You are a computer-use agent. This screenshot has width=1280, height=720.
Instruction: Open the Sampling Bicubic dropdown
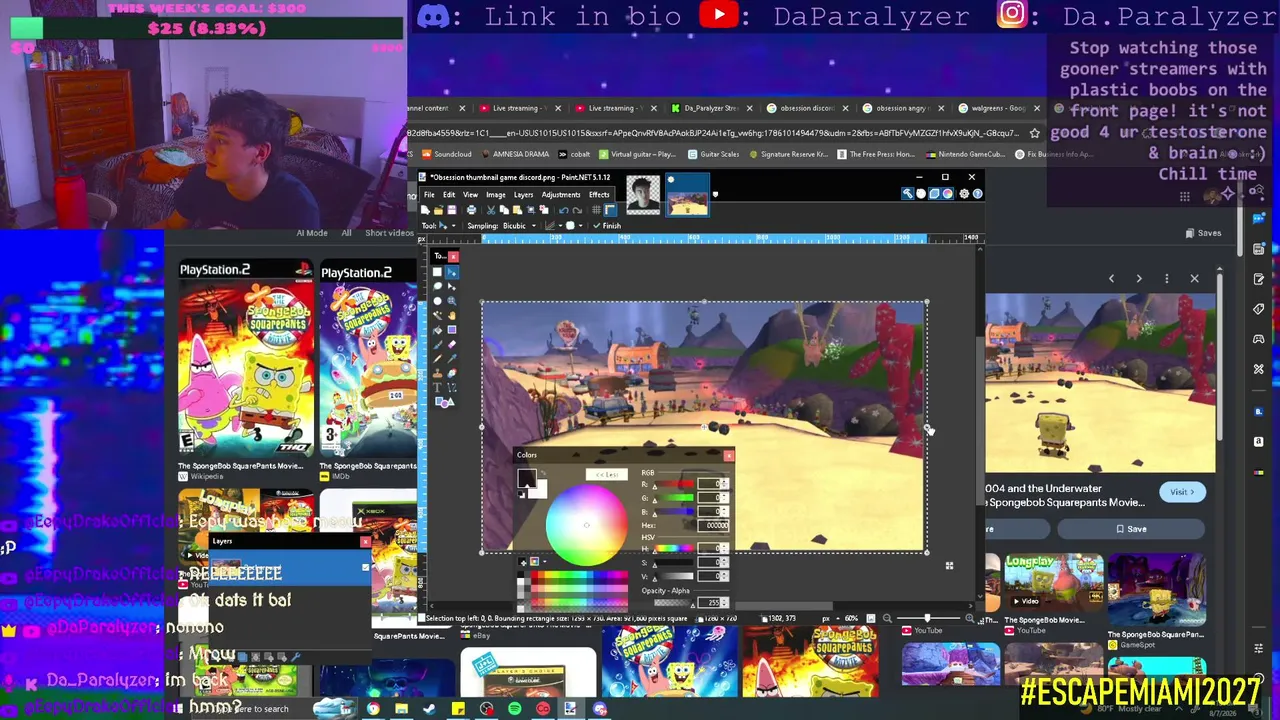click(x=518, y=226)
